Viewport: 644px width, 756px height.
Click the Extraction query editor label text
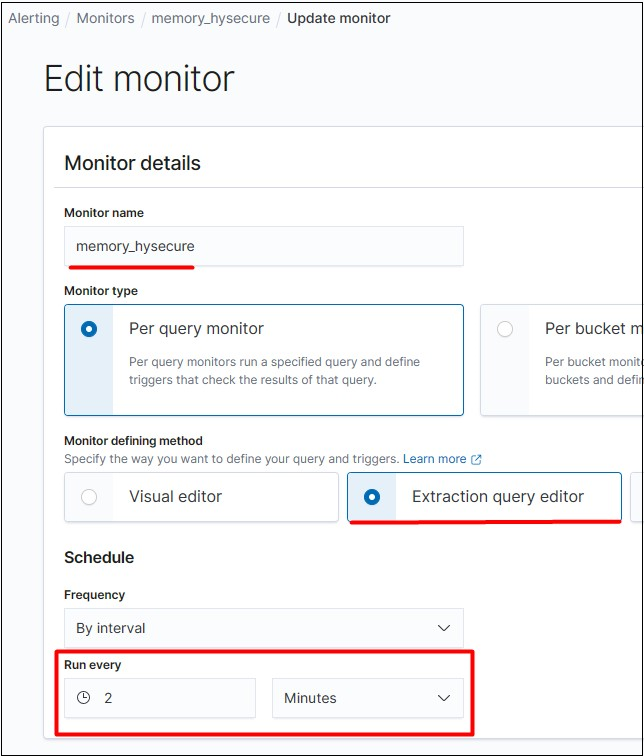pos(498,497)
